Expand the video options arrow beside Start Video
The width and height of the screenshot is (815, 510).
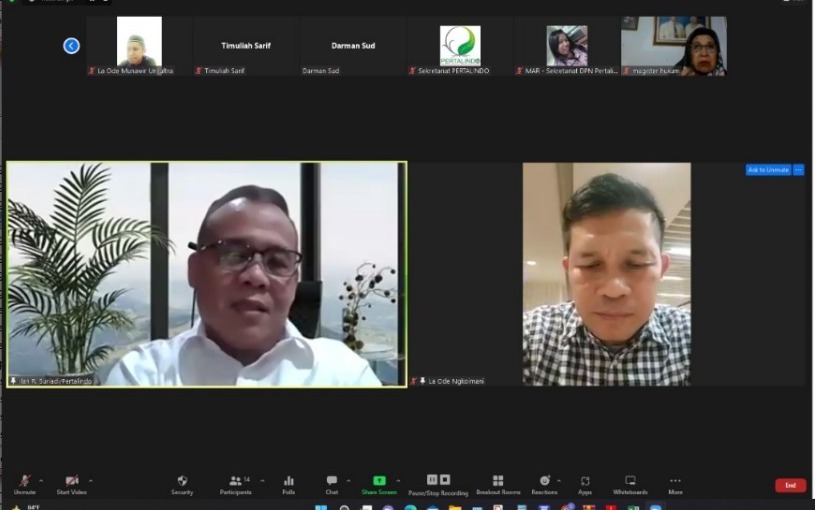[x=90, y=480]
